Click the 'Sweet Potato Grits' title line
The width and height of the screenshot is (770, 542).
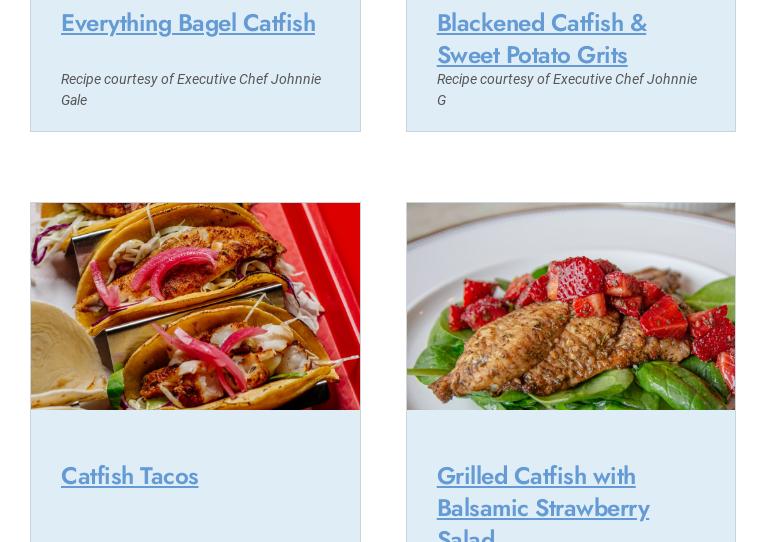coord(532,55)
